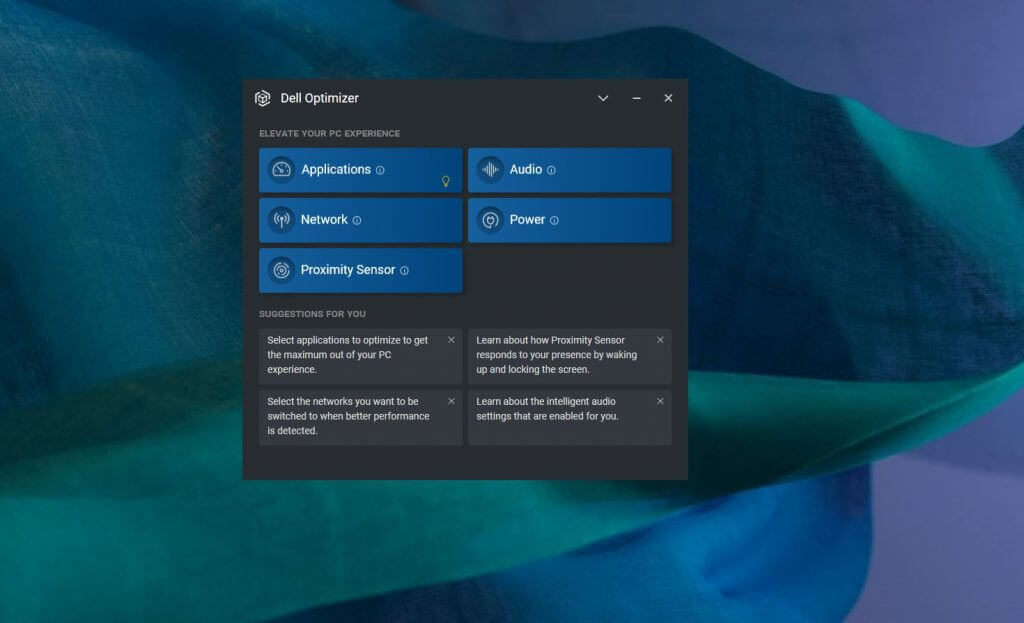Dismiss the 'Select the networks' suggestion

(451, 401)
